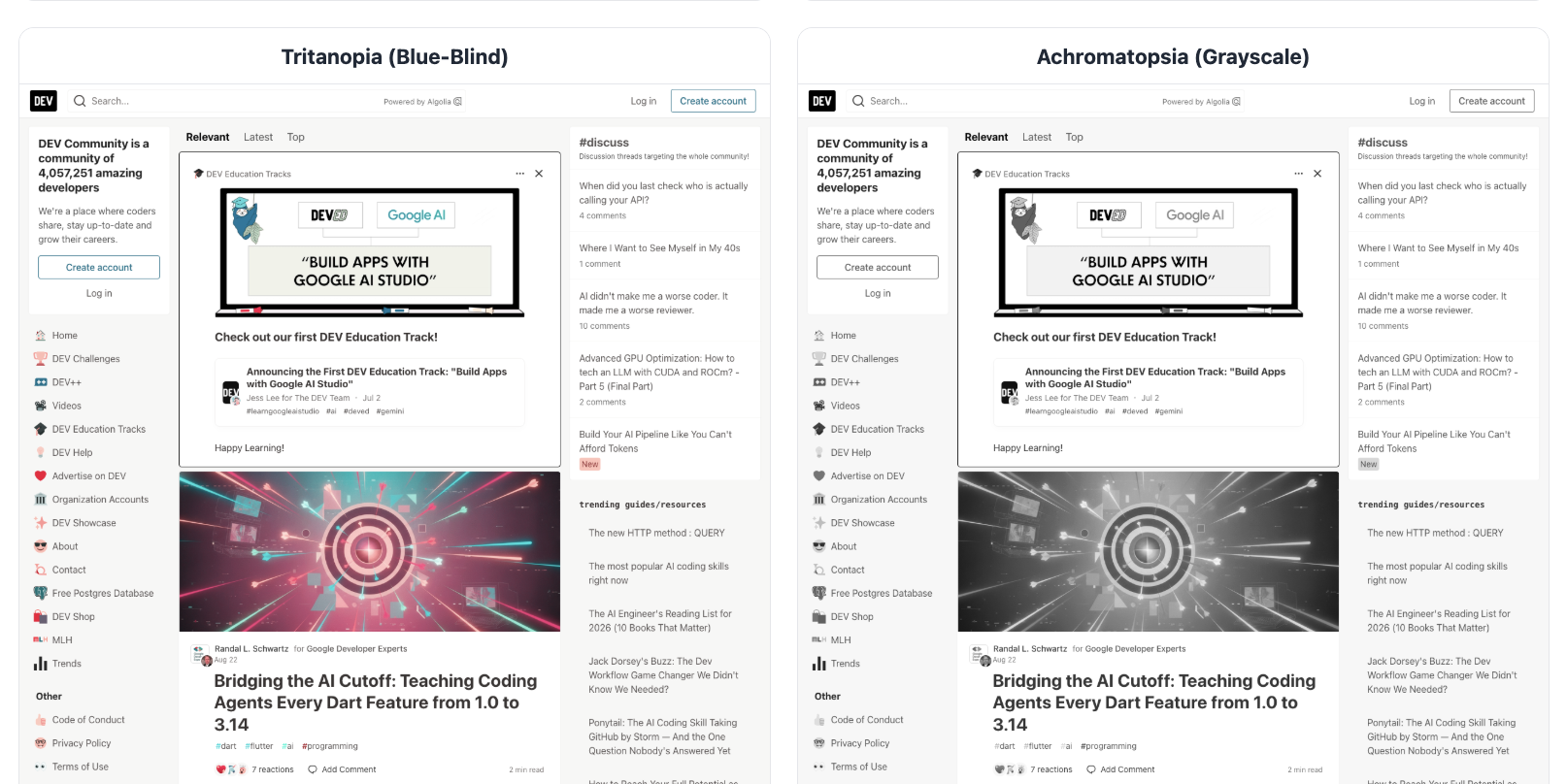Open 'Announcing the First DEV Education Track' in Achromatopsia
Image resolution: width=1567 pixels, height=784 pixels.
click(x=1155, y=377)
